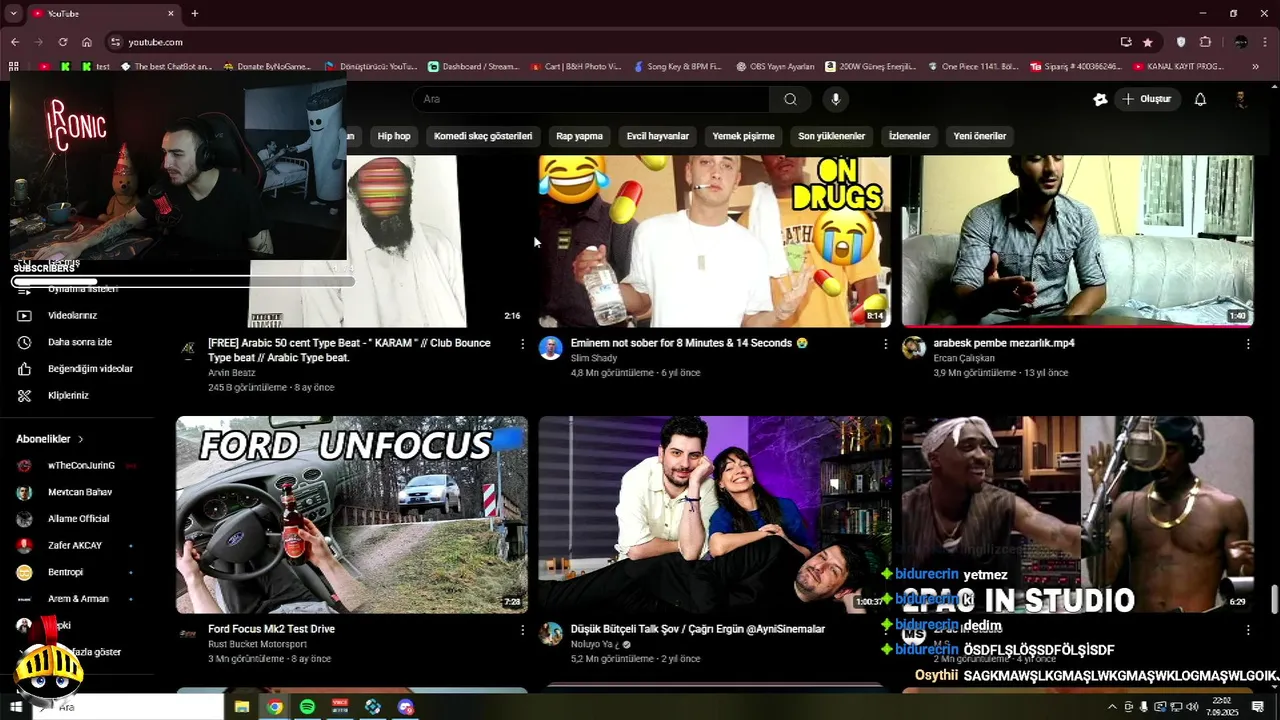
Task: Open Allame Official subscription channel
Action: pyautogui.click(x=78, y=518)
